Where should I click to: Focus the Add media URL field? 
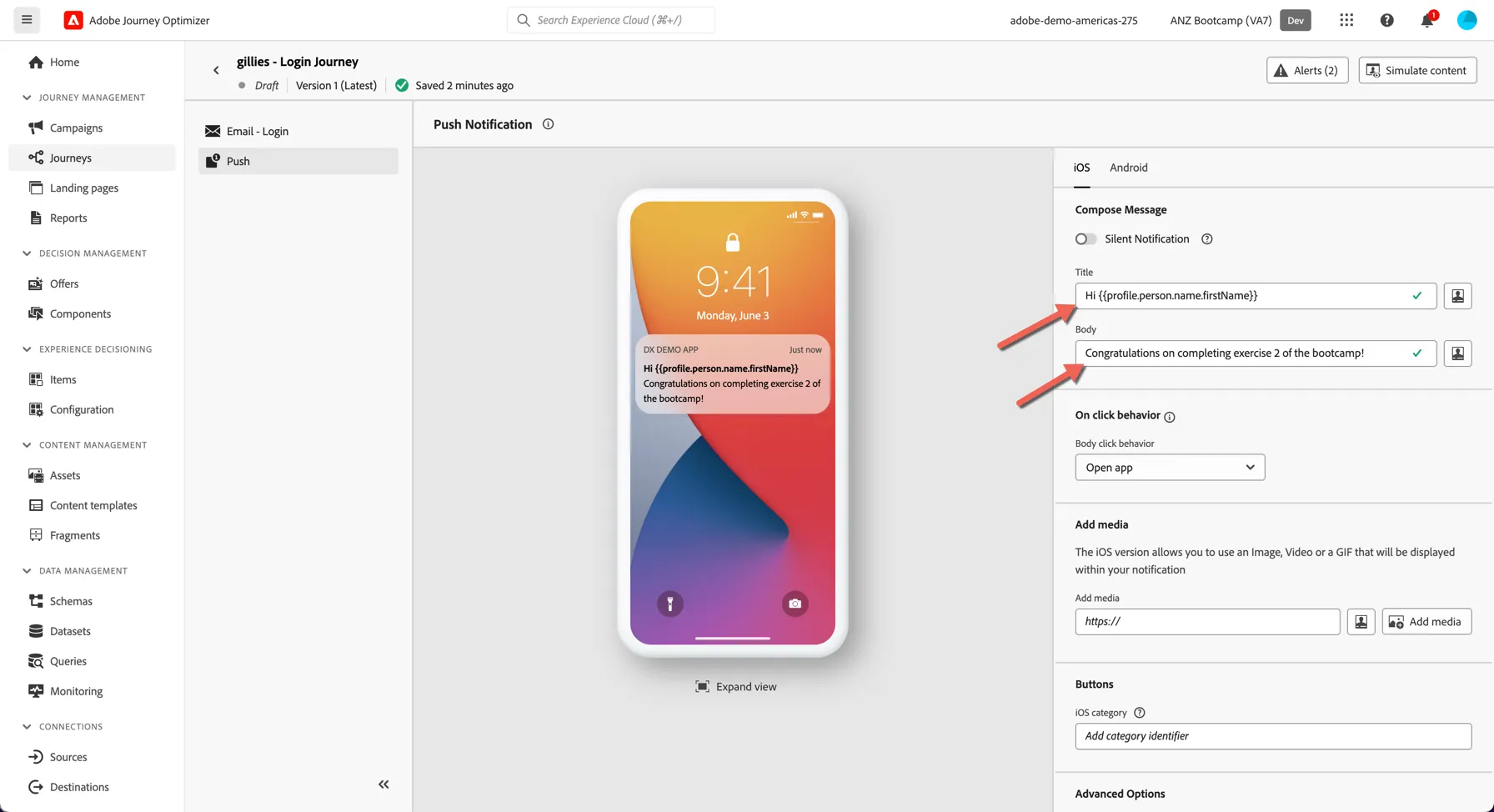1207,622
